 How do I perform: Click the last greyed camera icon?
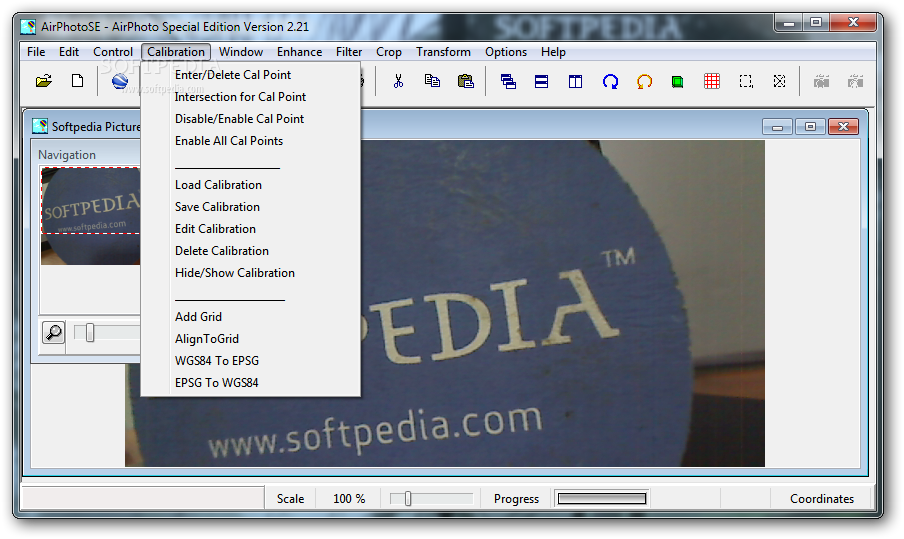point(856,82)
